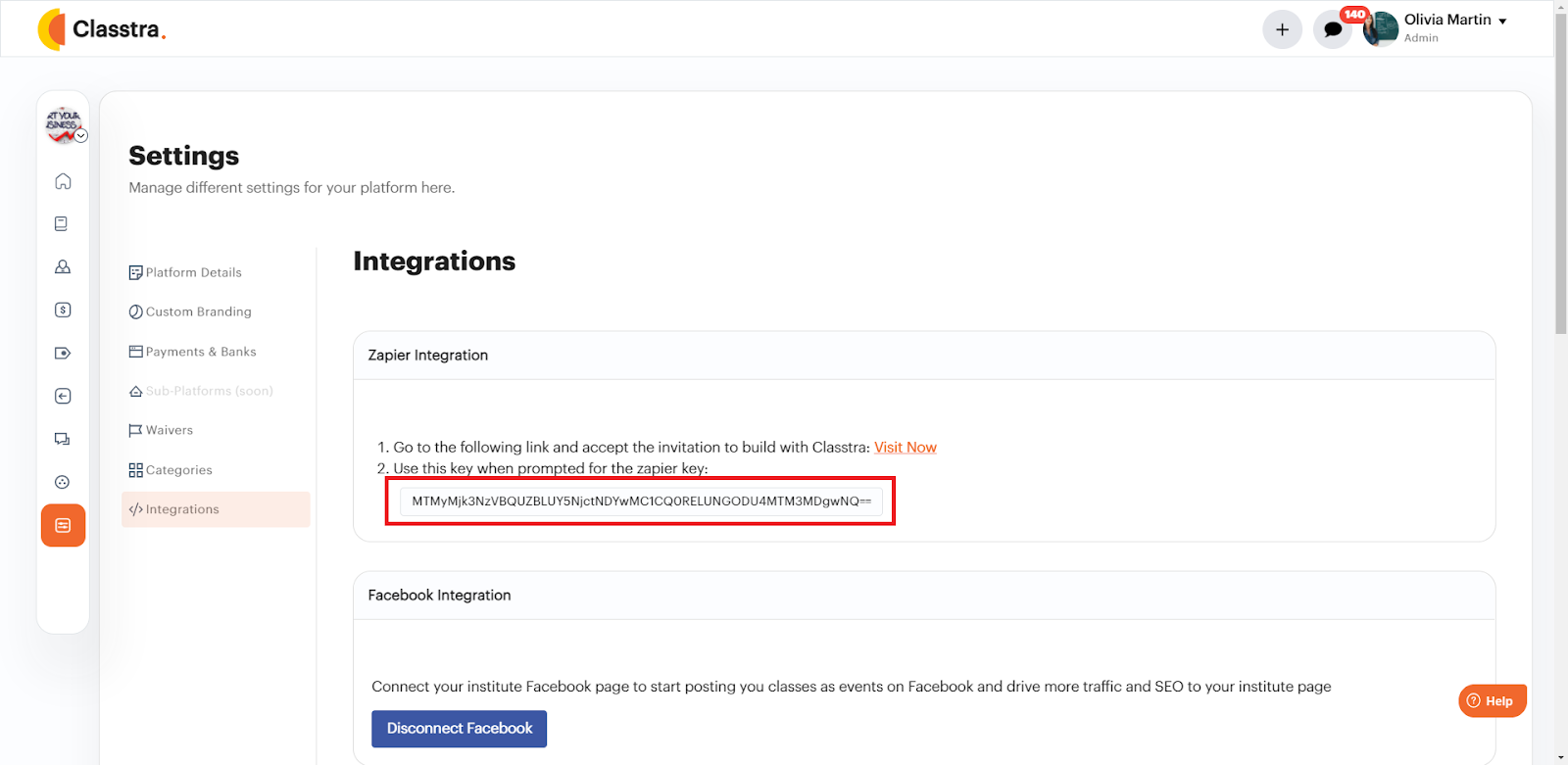
Task: Click the Integrations heading
Action: pyautogui.click(x=434, y=262)
